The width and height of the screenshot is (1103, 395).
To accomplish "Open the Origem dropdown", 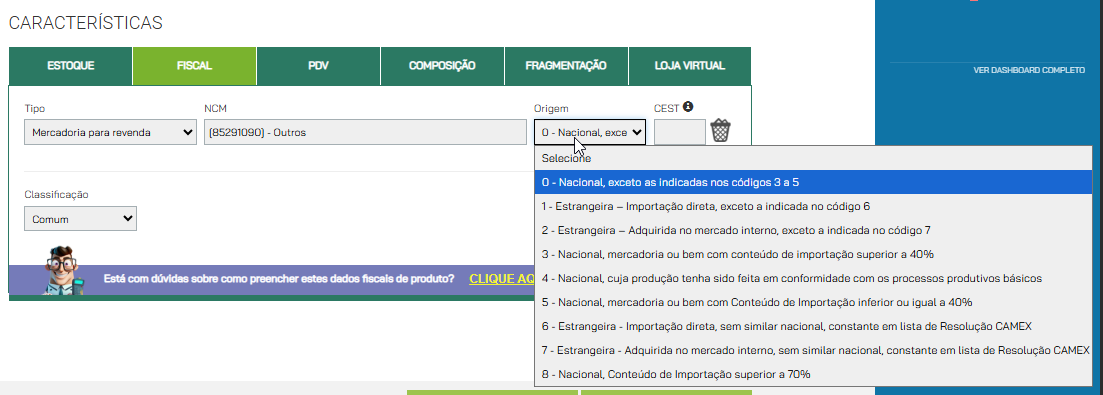I will pyautogui.click(x=589, y=131).
